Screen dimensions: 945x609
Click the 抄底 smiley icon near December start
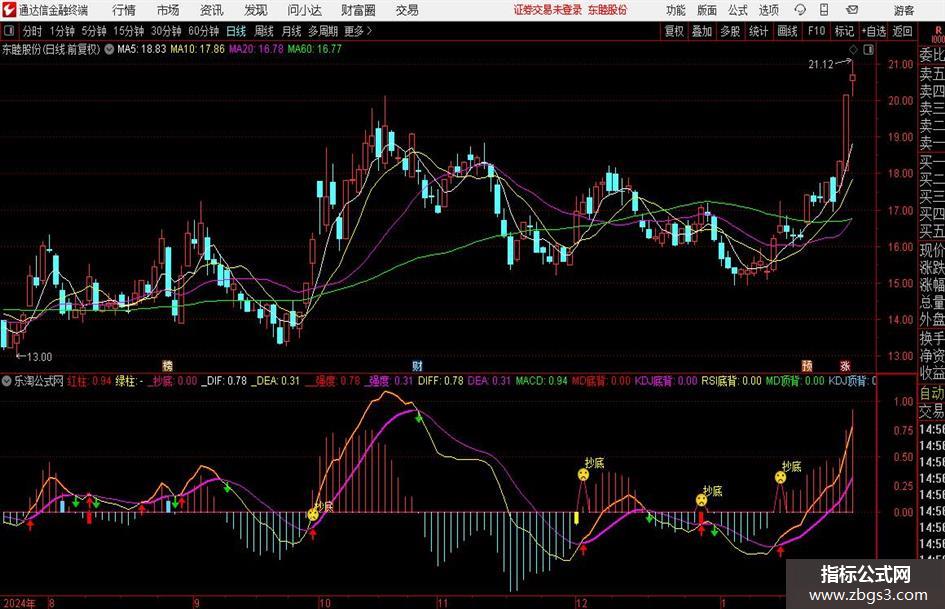(x=583, y=475)
